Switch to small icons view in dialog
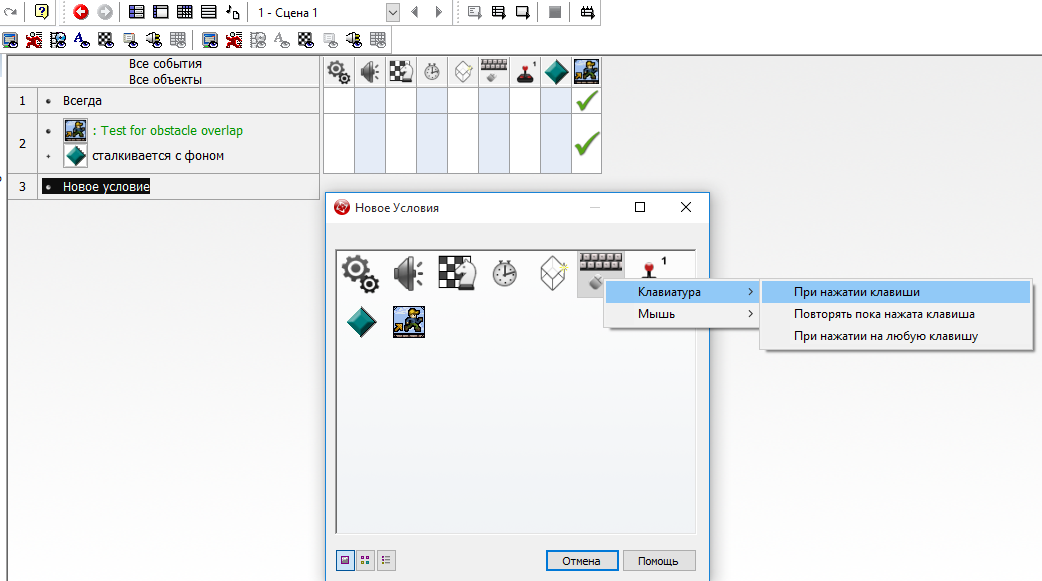1042x581 pixels. pos(365,561)
